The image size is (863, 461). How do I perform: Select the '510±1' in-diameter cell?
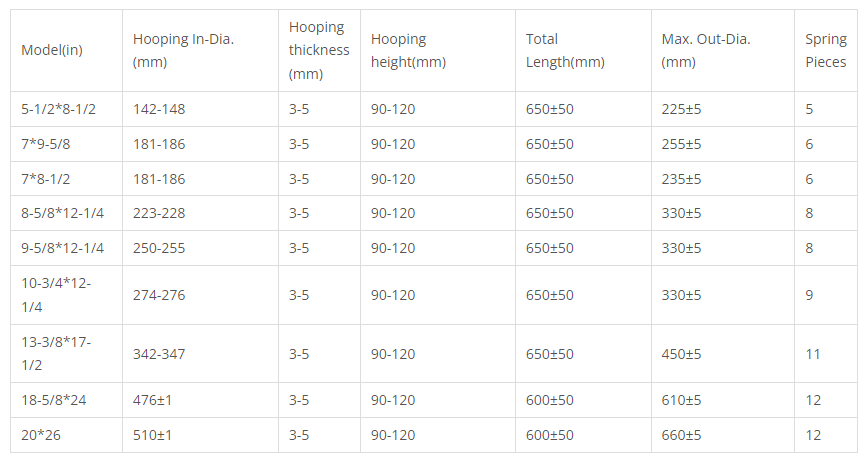point(152,435)
